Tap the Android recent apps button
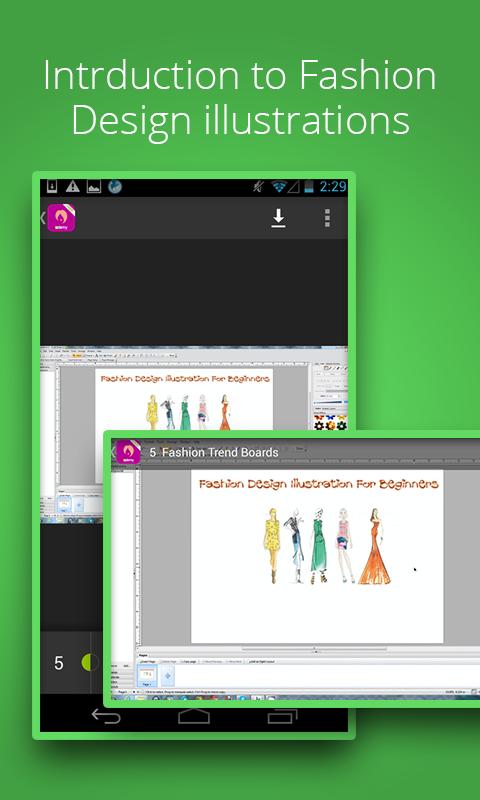480x800 pixels. click(x=283, y=716)
